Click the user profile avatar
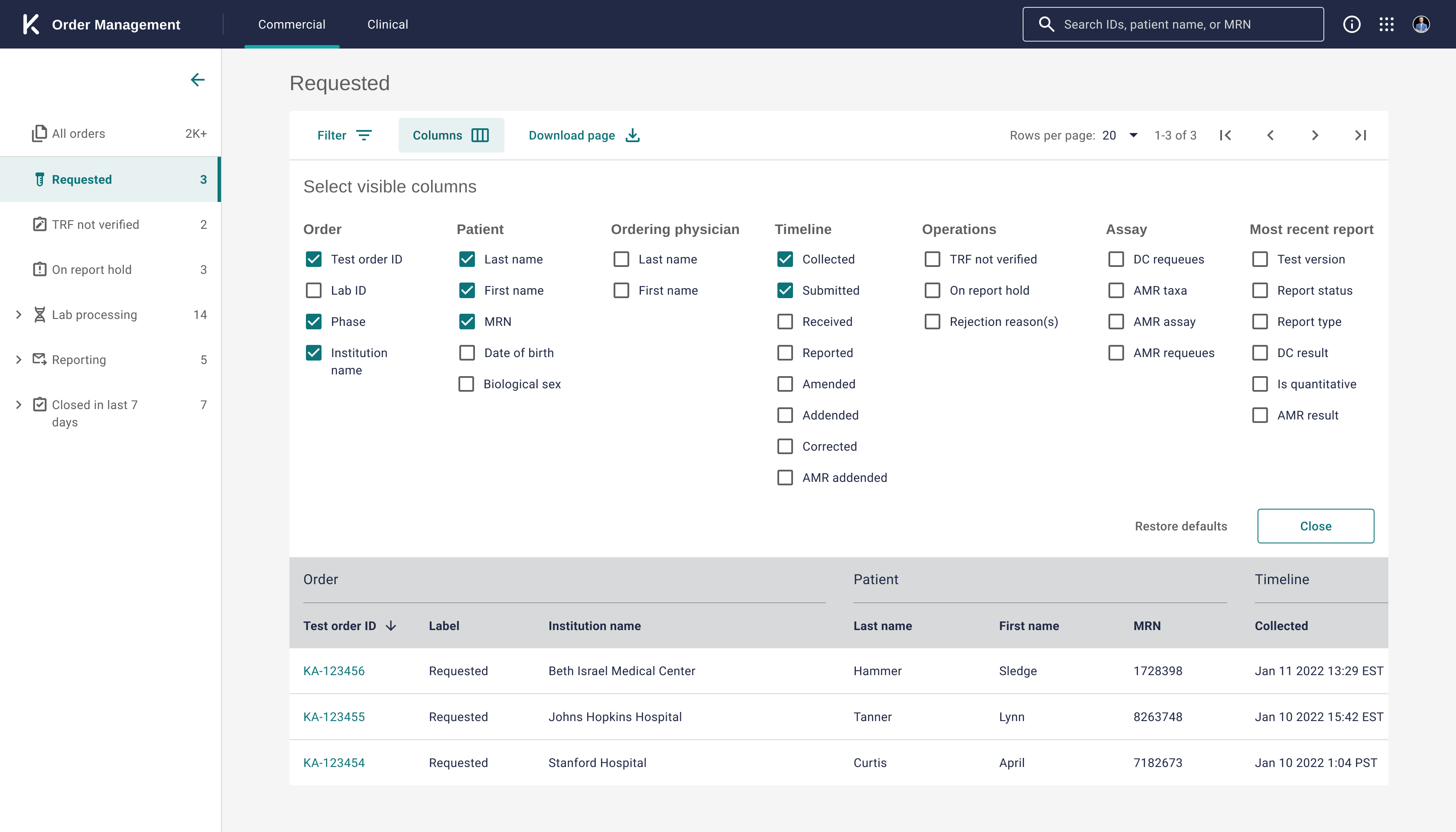The width and height of the screenshot is (1456, 832). pyautogui.click(x=1420, y=25)
